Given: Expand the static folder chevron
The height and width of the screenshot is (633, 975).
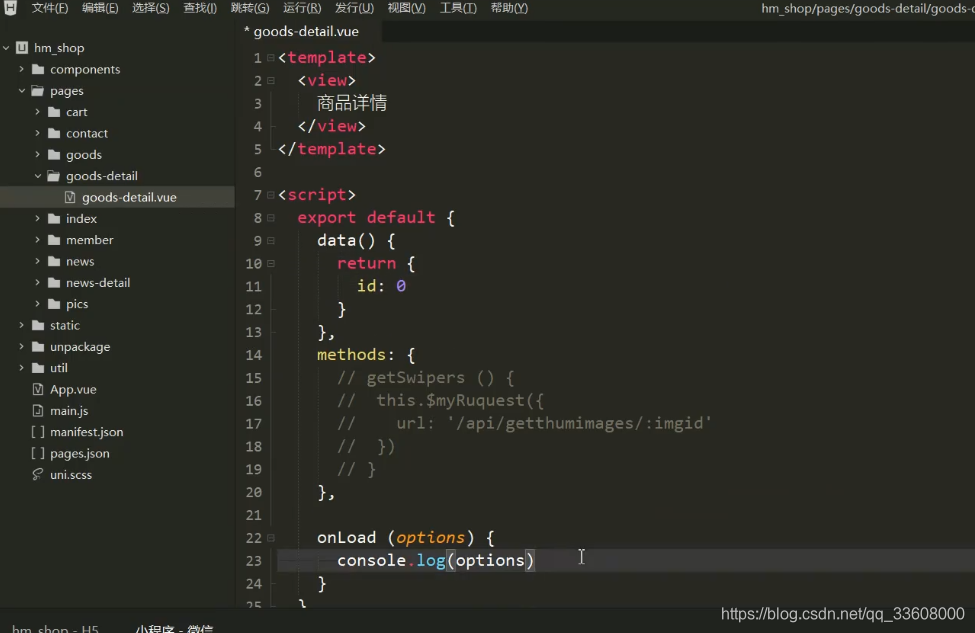Looking at the screenshot, I should click(22, 325).
